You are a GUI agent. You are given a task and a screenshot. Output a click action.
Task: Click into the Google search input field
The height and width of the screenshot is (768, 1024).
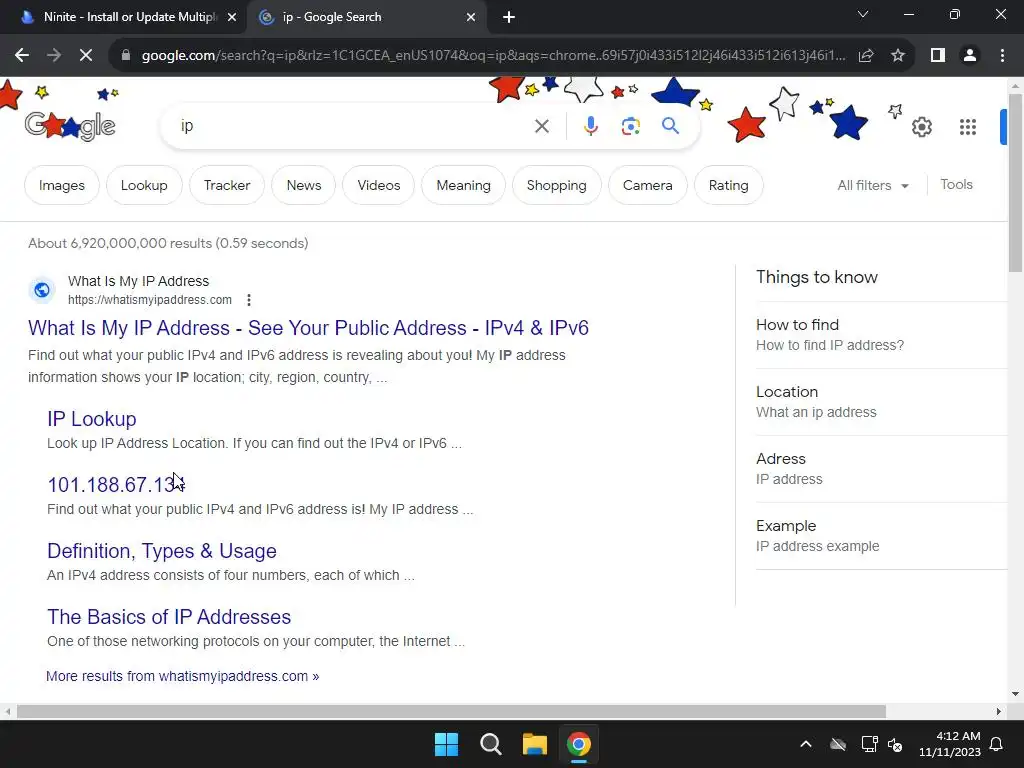353,126
